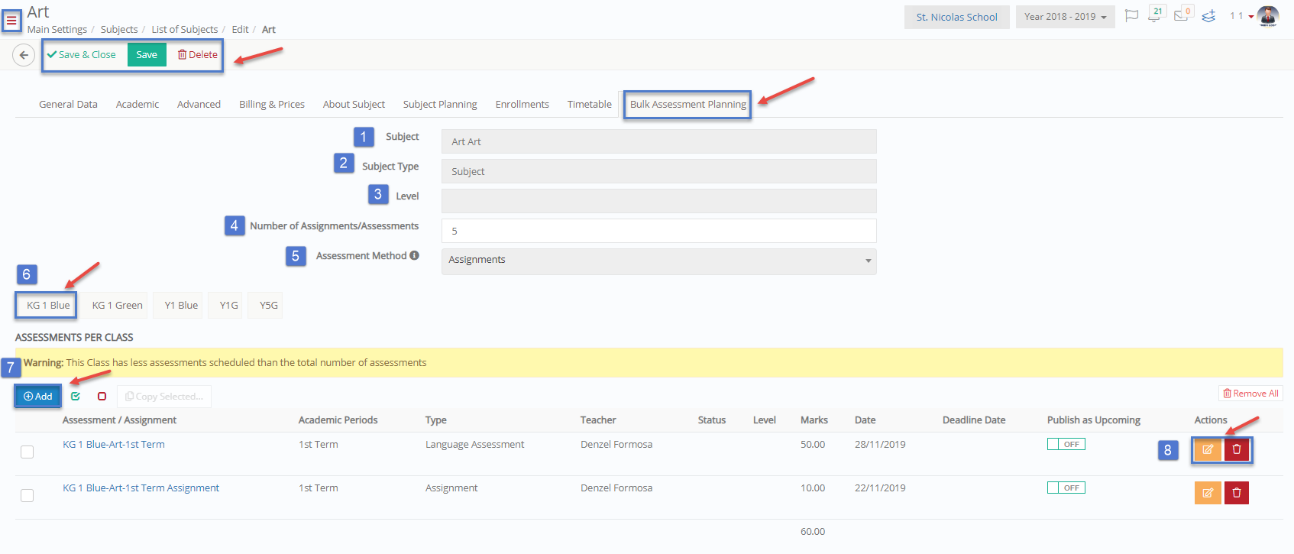The image size is (1294, 554).
Task: Open the Timetable tab
Action: [589, 104]
